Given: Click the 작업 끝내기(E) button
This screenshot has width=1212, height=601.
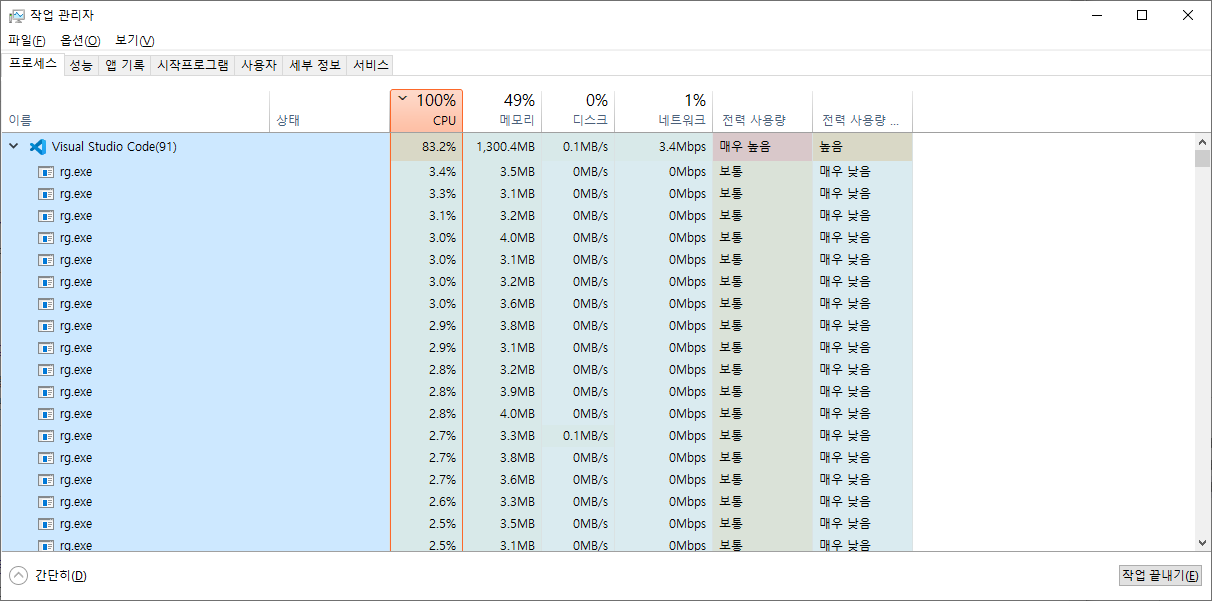Looking at the screenshot, I should [x=1160, y=575].
